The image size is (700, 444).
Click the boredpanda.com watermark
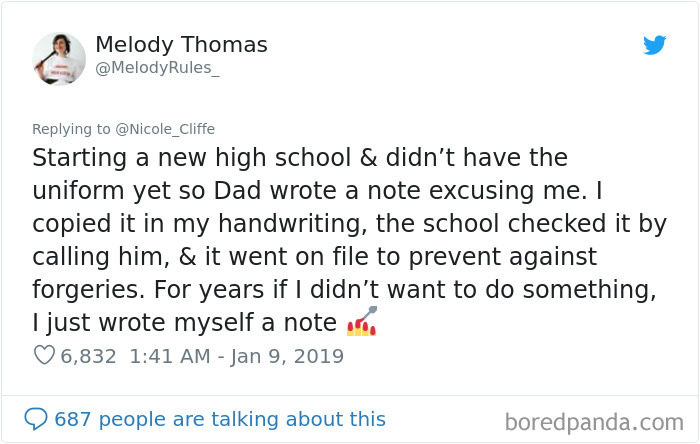click(x=592, y=420)
